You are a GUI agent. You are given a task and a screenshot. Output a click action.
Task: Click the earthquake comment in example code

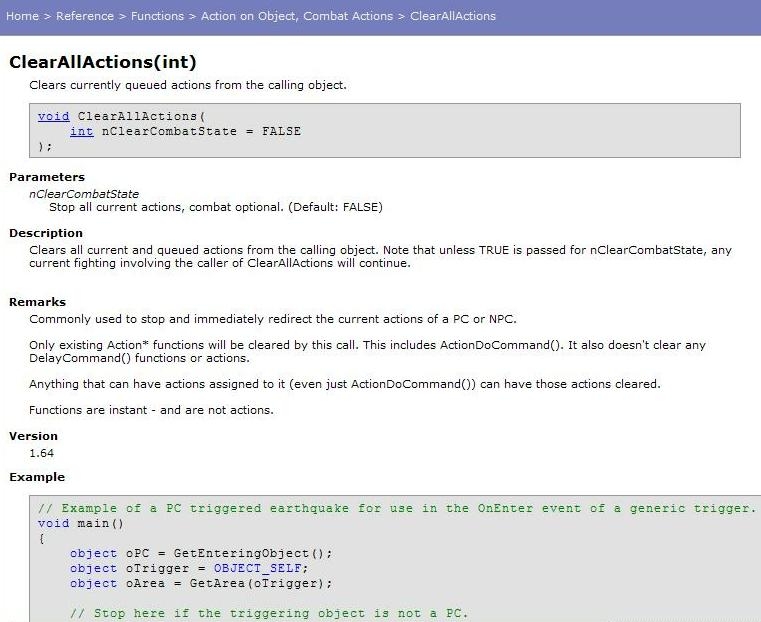coord(396,508)
